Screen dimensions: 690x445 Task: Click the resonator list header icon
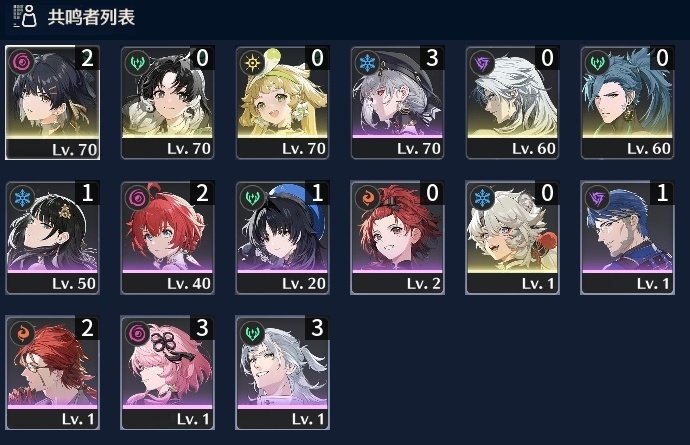click(25, 16)
